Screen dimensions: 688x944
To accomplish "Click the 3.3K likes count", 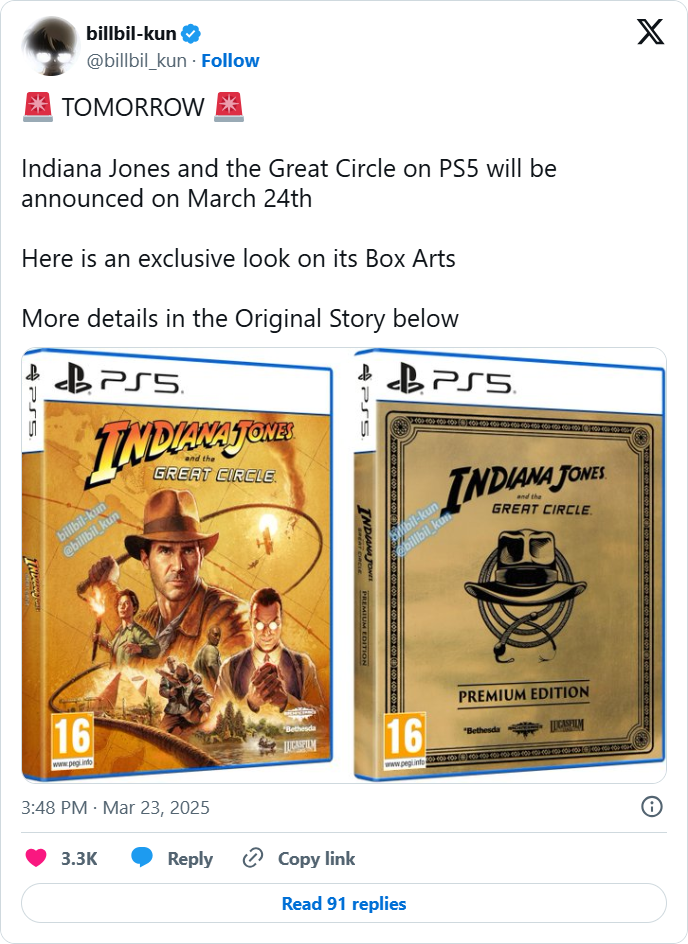I will pos(79,859).
